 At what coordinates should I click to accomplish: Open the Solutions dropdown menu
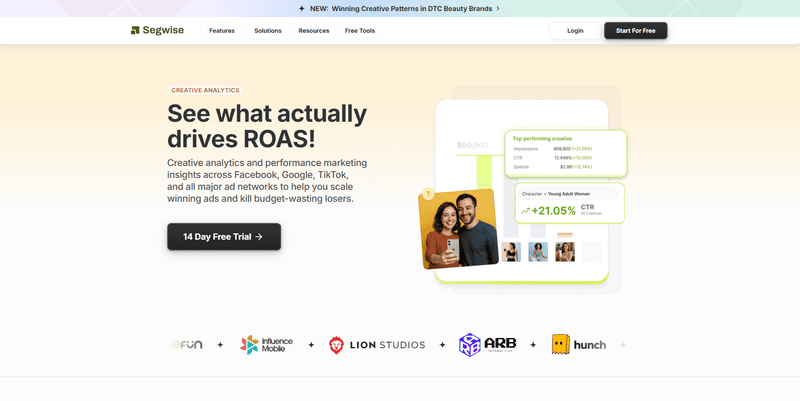[x=267, y=31]
